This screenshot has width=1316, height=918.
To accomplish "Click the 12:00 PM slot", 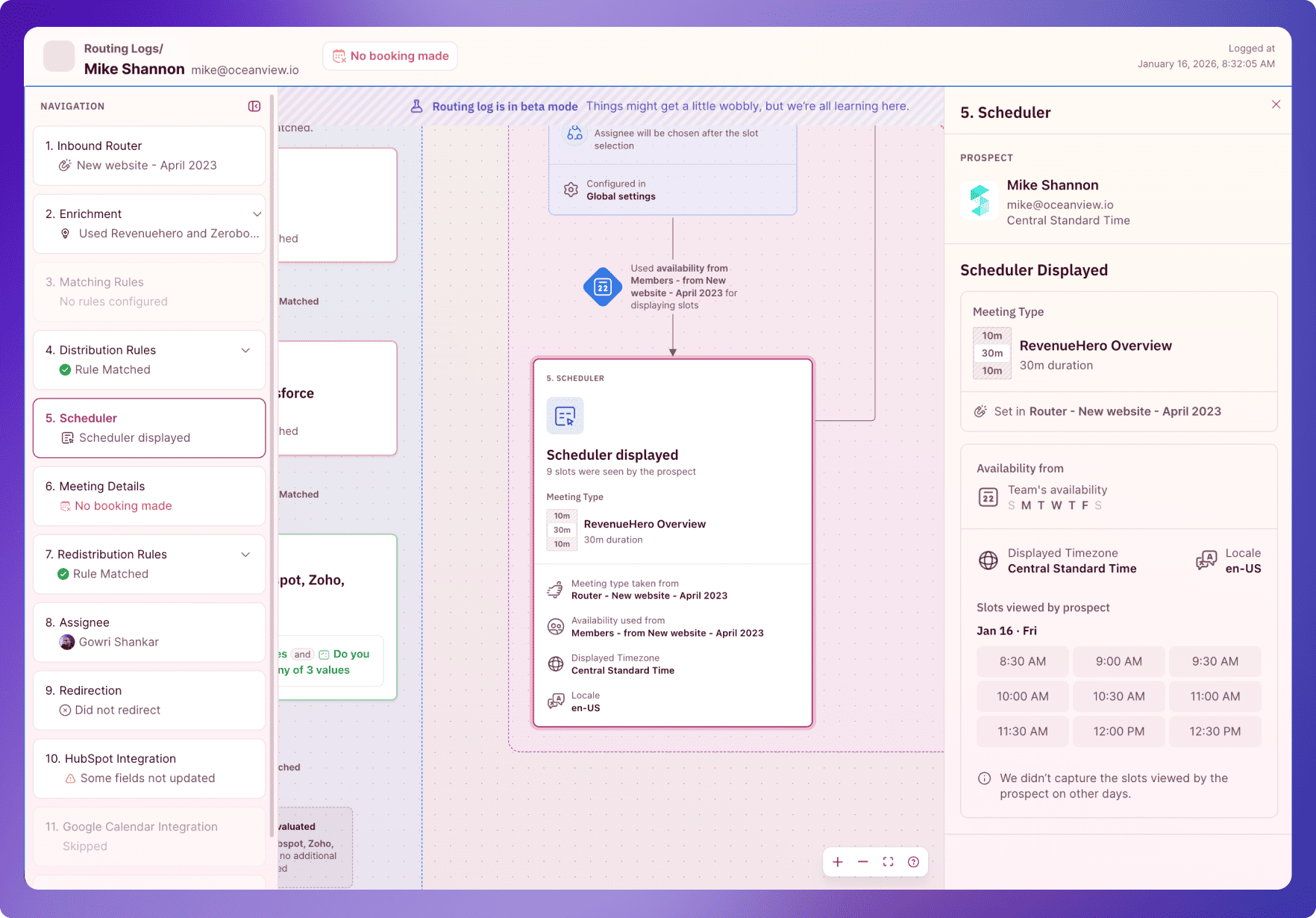I will coord(1119,731).
